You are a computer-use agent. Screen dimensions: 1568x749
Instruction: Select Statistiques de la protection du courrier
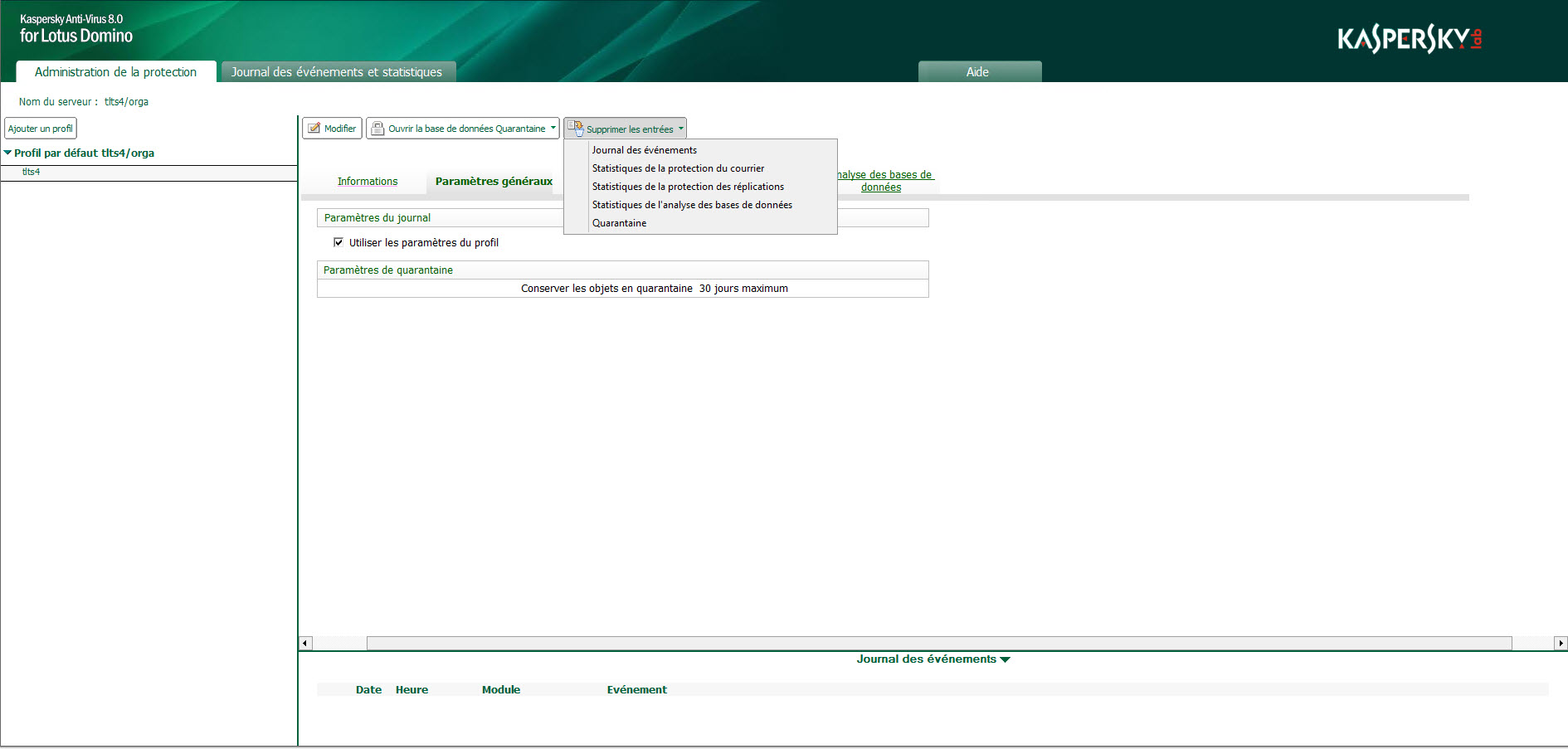coord(678,168)
